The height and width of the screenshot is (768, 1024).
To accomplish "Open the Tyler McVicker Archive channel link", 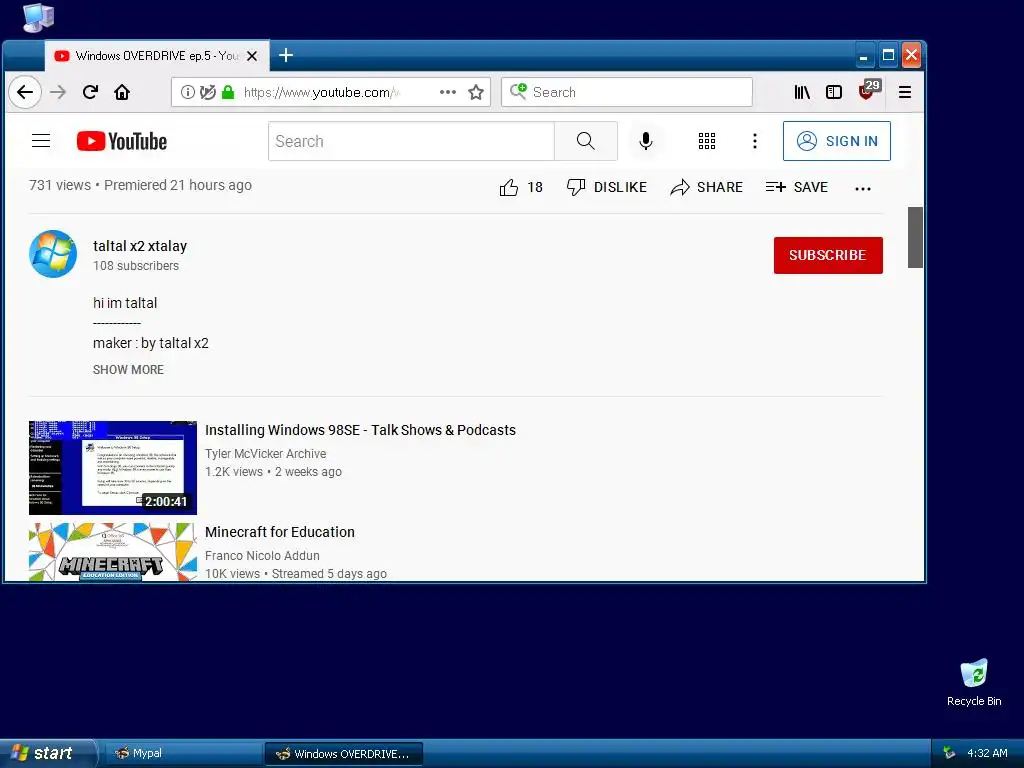I will (x=266, y=454).
